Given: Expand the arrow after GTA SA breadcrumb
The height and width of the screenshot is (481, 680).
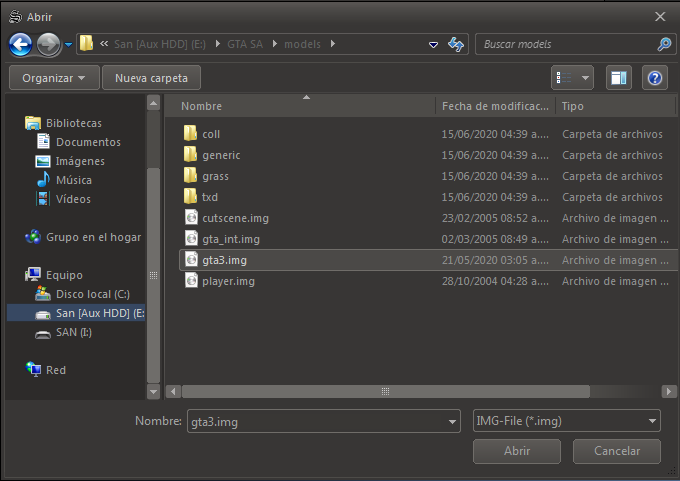Looking at the screenshot, I should coord(275,44).
